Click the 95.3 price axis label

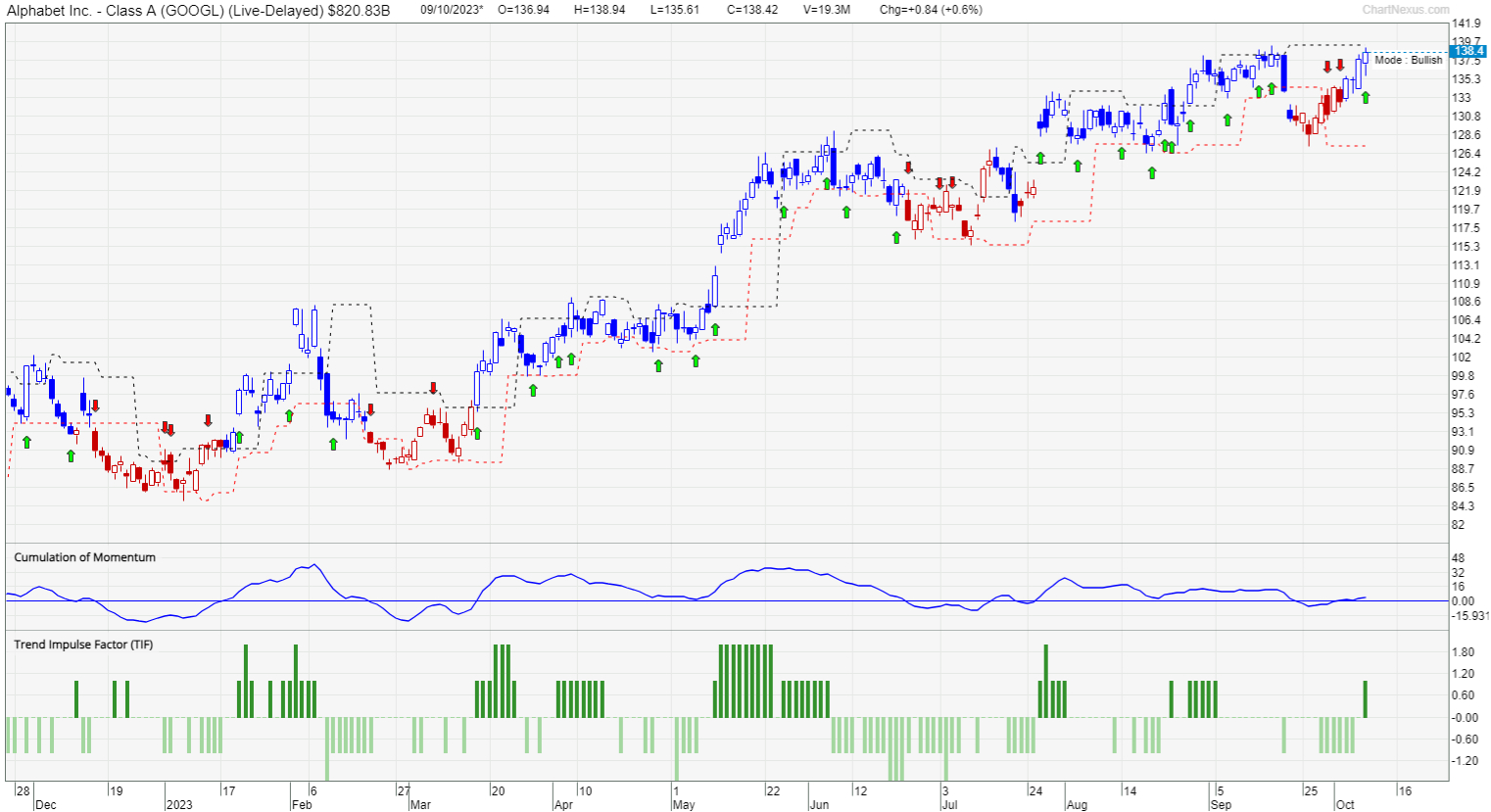[x=1464, y=413]
